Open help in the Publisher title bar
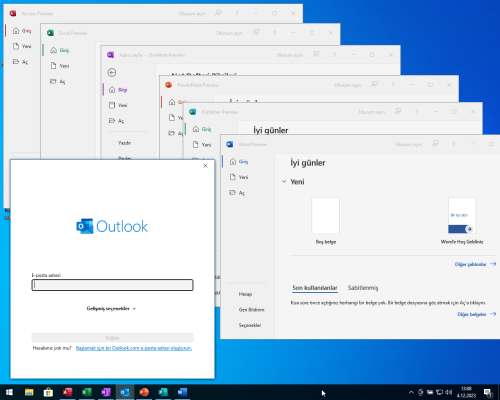This screenshot has width=500, height=400. coord(416,112)
